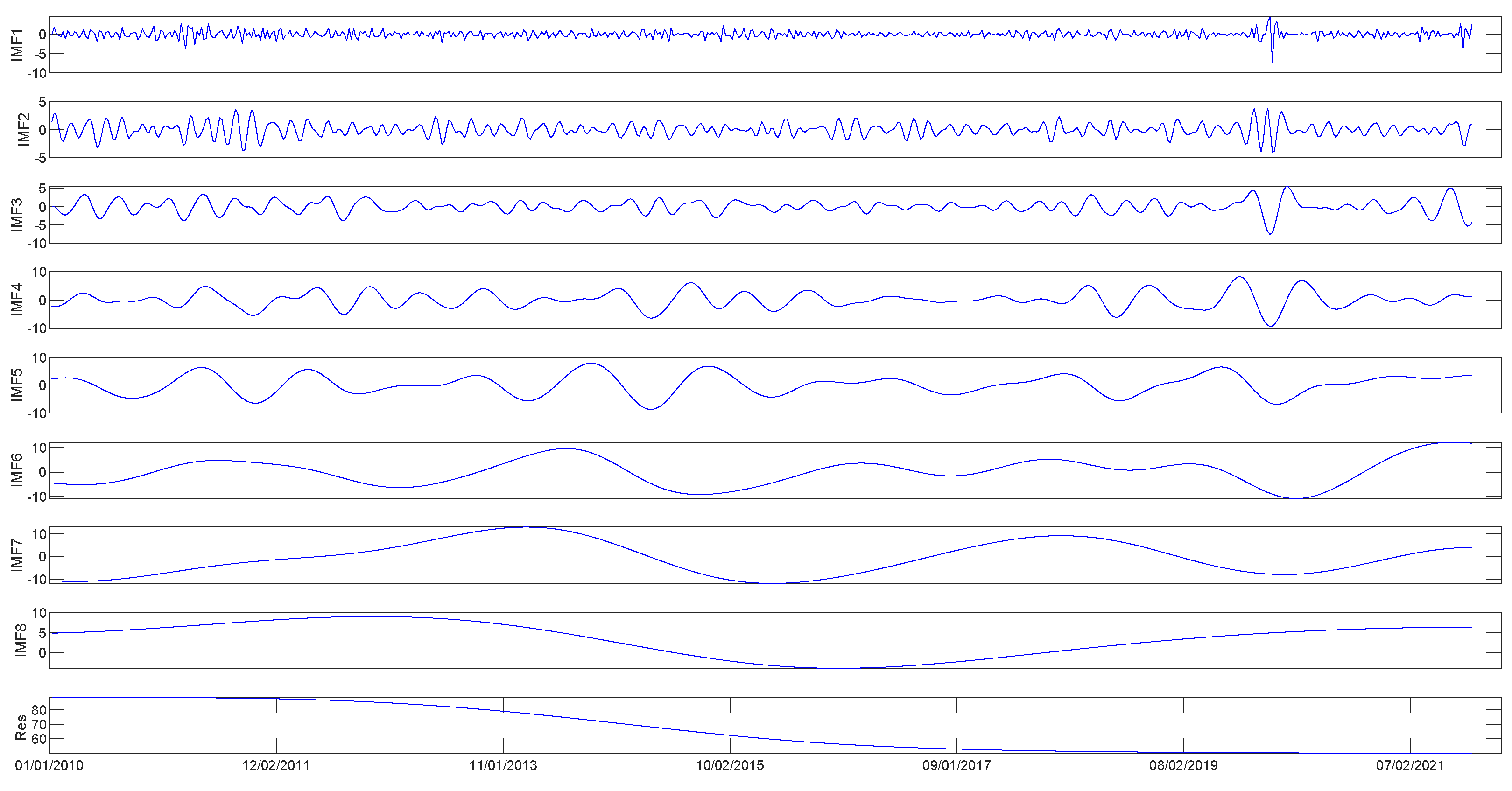Click the 70 tick on Res axis
Screen dimensions: 1512x791
point(39,725)
